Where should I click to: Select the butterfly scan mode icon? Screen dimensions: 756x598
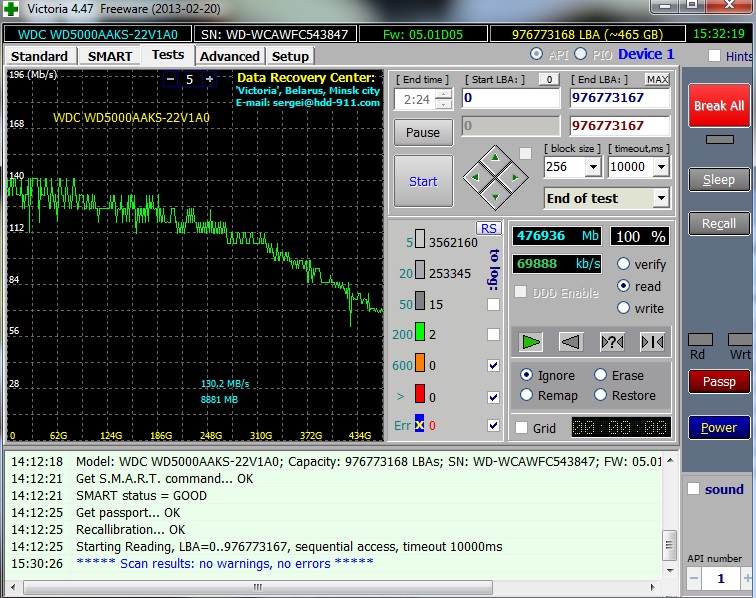652,342
